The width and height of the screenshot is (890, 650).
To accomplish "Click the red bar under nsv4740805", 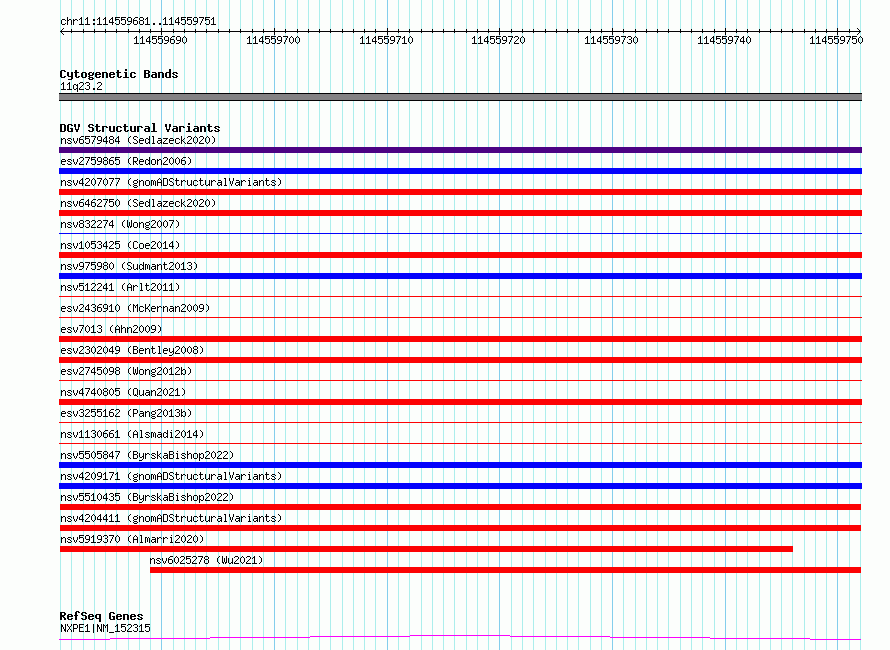I will click(x=460, y=402).
